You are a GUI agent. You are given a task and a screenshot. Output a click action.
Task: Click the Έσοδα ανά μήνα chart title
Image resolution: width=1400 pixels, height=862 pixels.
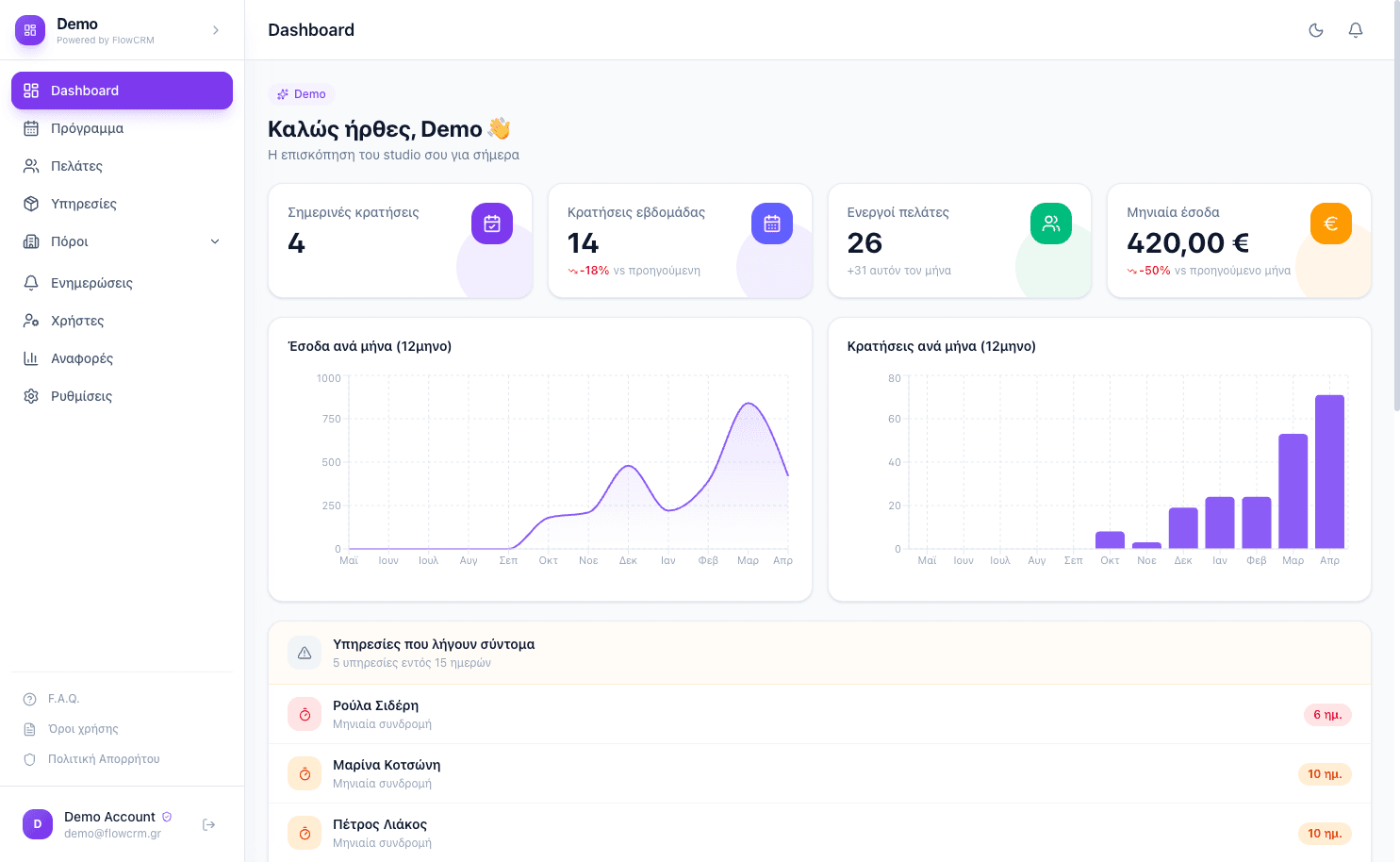(370, 346)
